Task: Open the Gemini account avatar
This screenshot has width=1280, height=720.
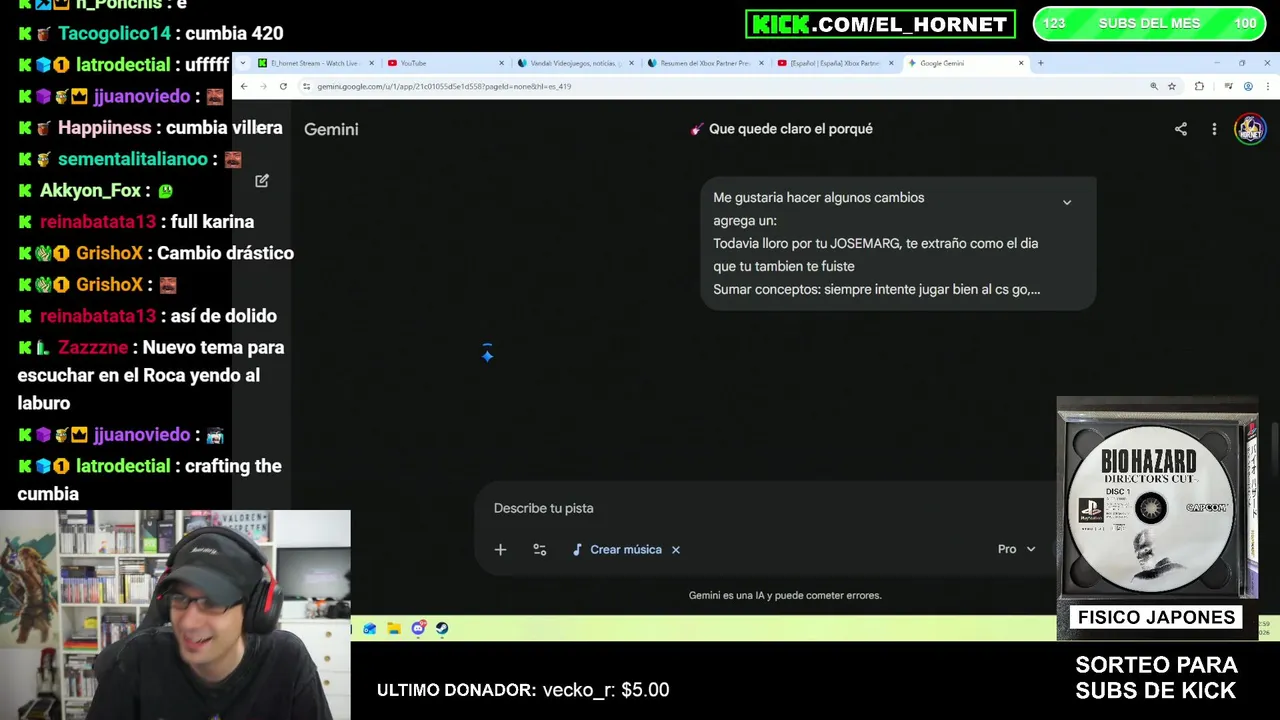Action: (1250, 129)
